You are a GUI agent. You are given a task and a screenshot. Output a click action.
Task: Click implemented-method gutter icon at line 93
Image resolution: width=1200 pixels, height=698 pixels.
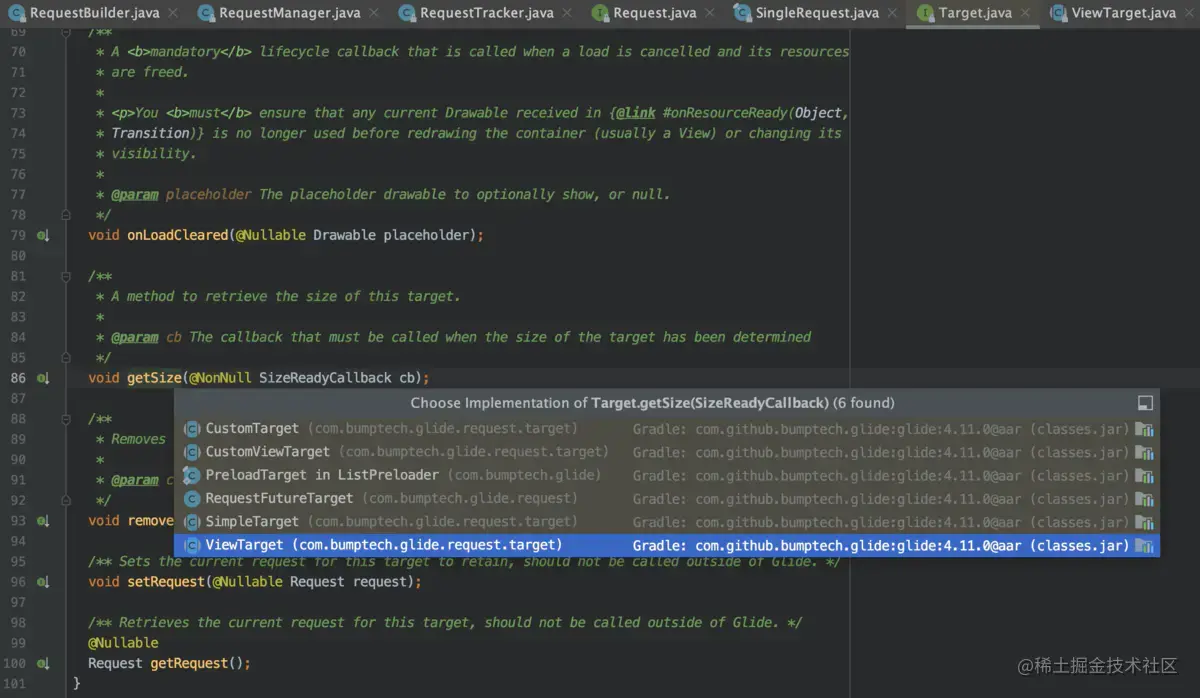[43, 521]
